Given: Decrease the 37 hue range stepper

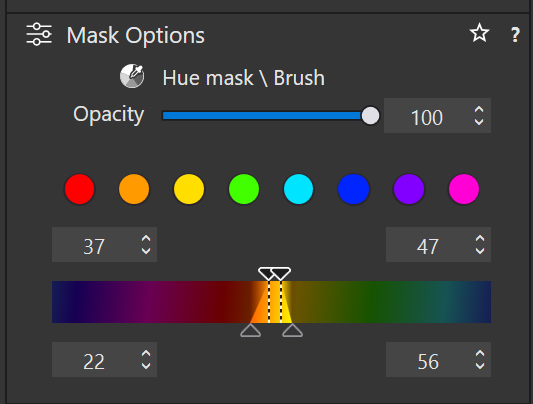Looking at the screenshot, I should (x=146, y=251).
